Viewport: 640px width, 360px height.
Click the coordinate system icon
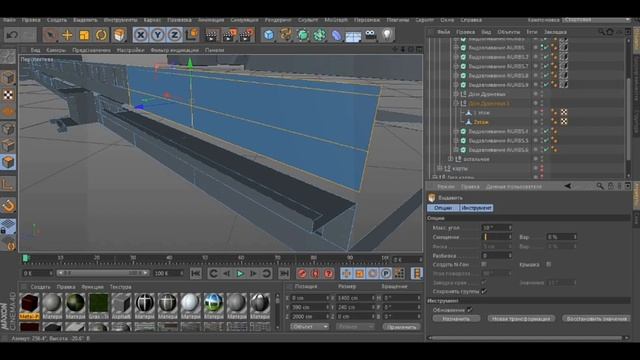click(x=191, y=35)
